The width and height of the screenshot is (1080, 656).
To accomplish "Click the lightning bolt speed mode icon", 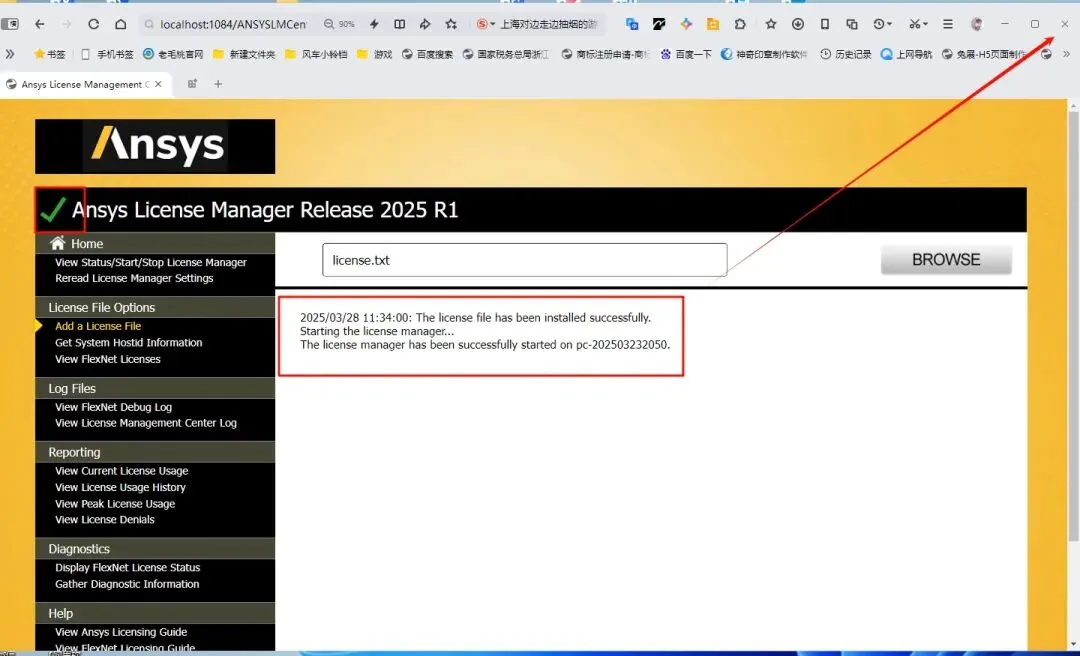I will [x=374, y=24].
